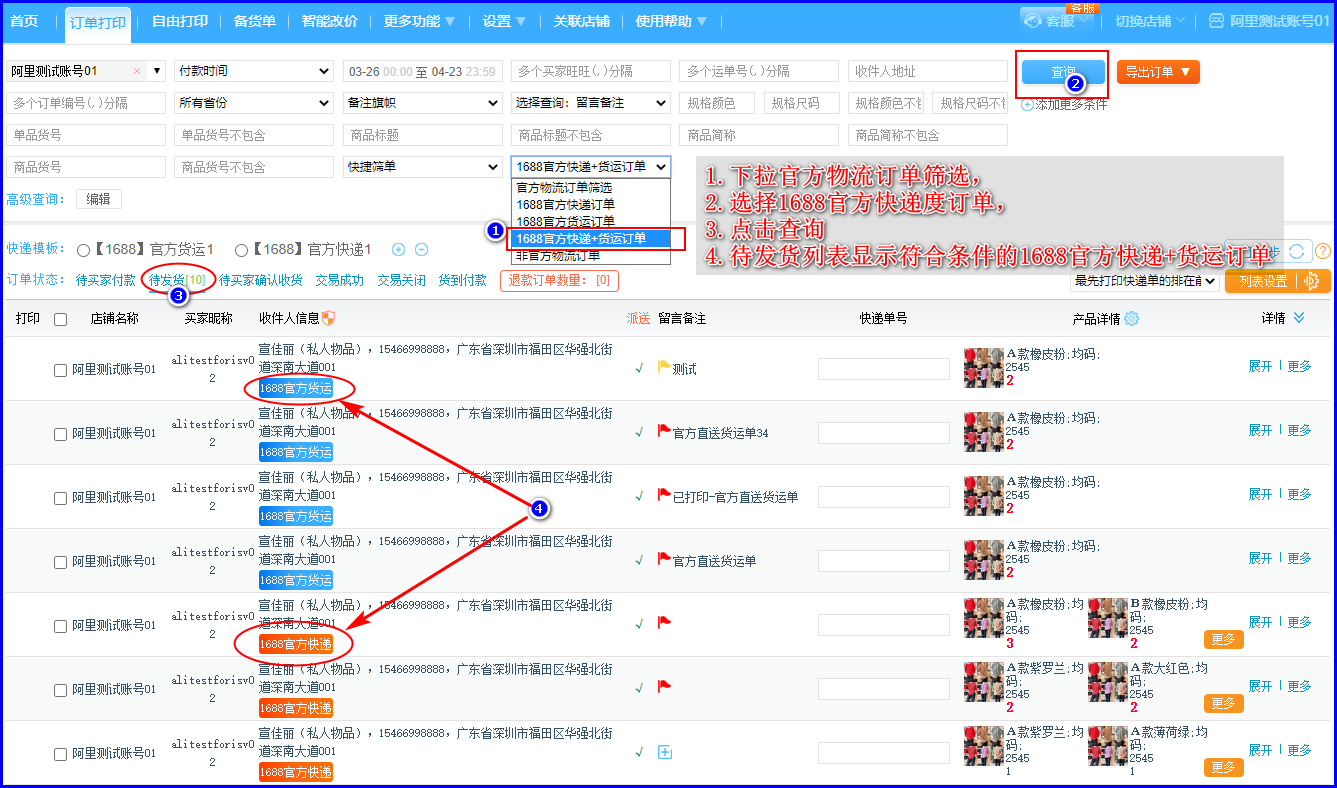Click the store icon beside 阿里测试账号01 in header

pyautogui.click(x=1216, y=20)
